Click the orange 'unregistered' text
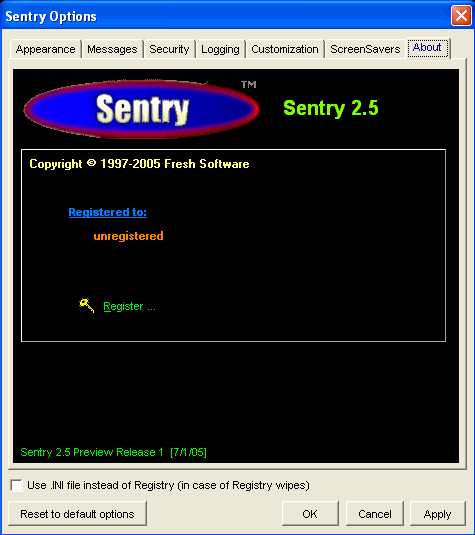Image resolution: width=475 pixels, height=535 pixels. pos(128,236)
